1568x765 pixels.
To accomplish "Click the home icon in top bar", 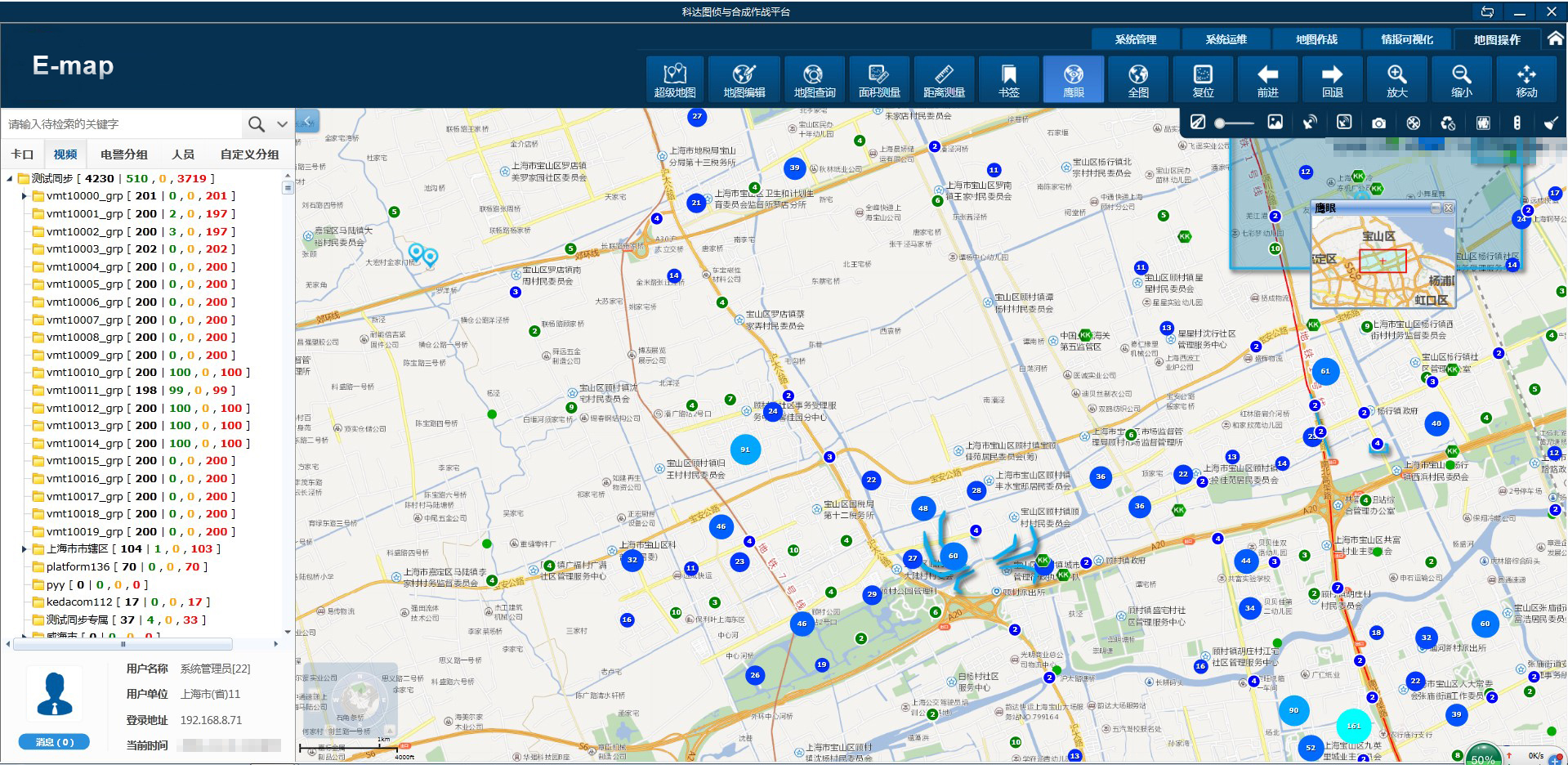I will pyautogui.click(x=1556, y=38).
